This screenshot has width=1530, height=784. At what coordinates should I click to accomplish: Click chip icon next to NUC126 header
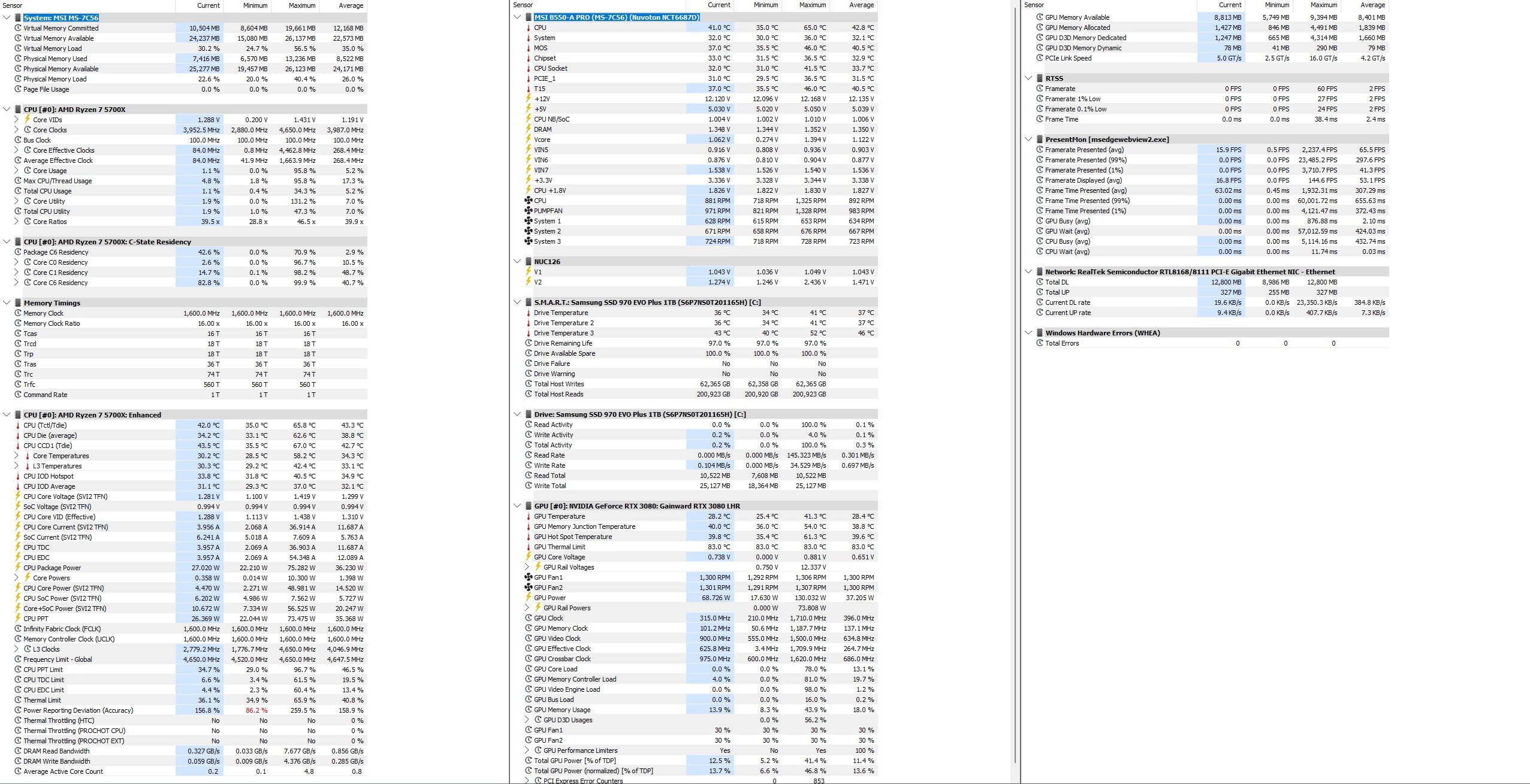[x=529, y=262]
